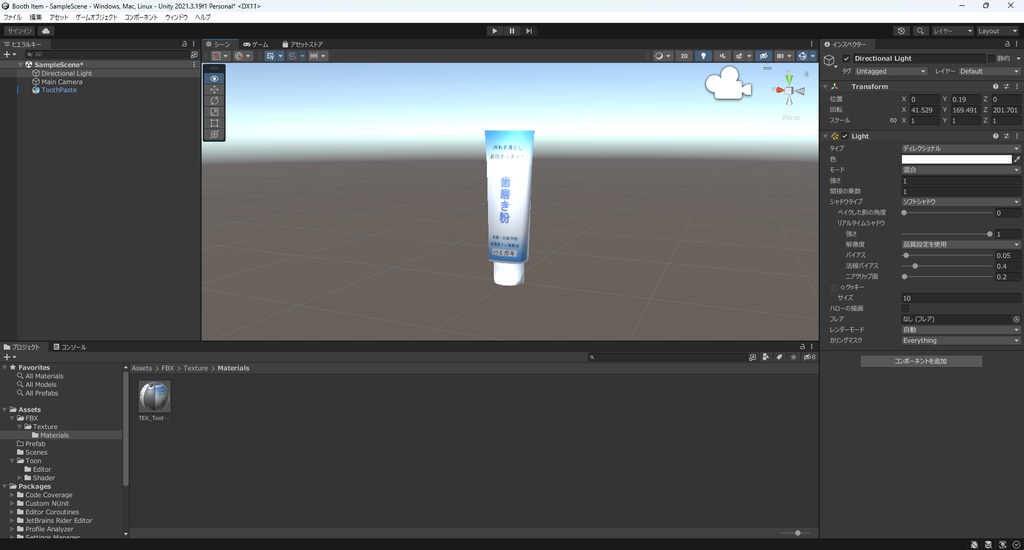Open the アセット menu
The image size is (1024, 550).
click(x=58, y=17)
